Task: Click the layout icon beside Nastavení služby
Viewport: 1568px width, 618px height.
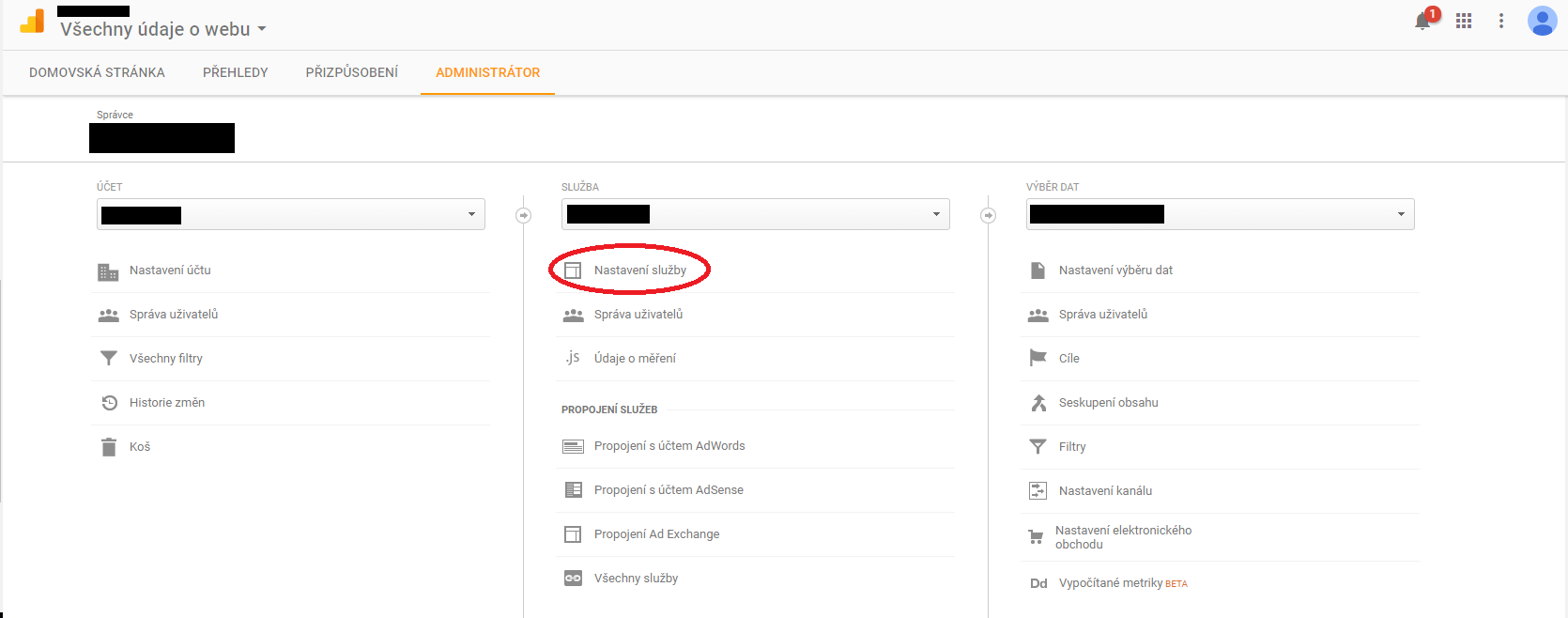Action: tap(573, 270)
